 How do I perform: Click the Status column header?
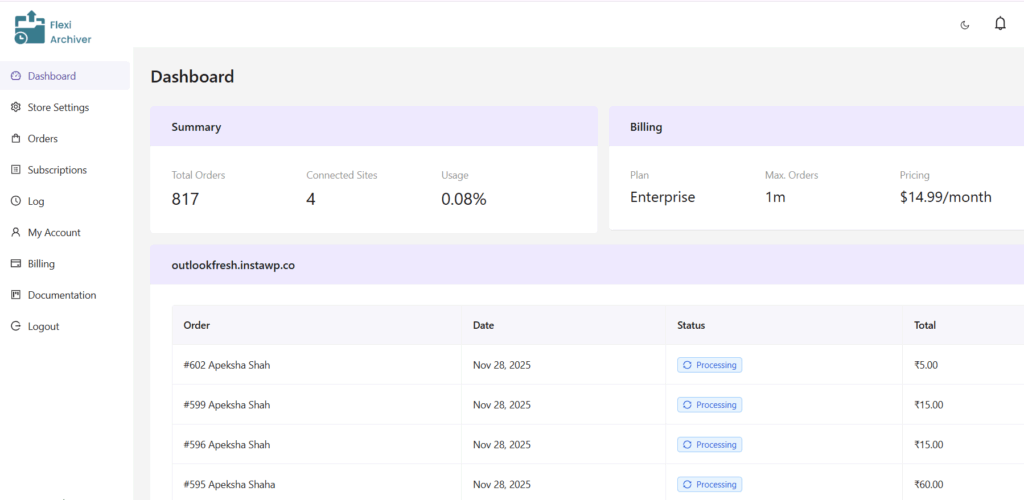click(x=691, y=325)
